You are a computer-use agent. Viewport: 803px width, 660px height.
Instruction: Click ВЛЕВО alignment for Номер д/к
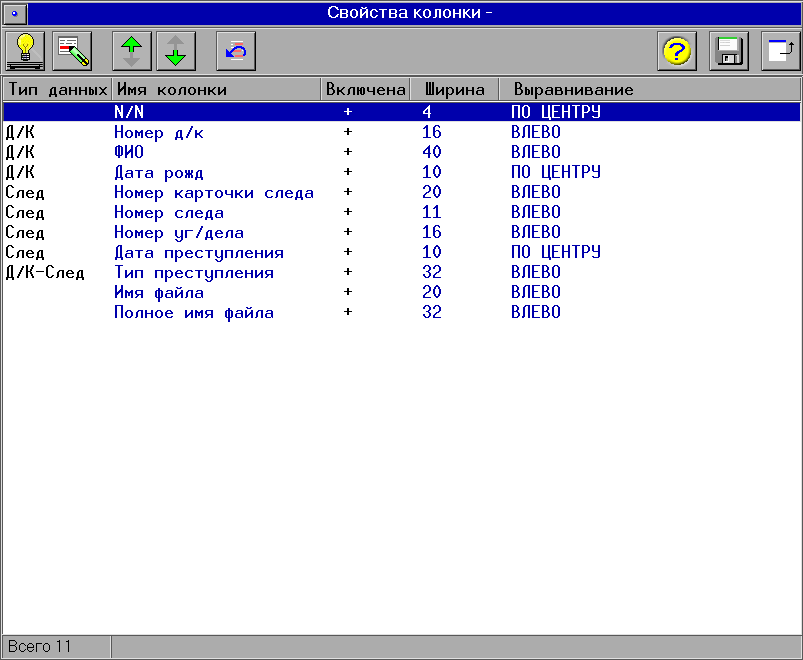click(536, 132)
